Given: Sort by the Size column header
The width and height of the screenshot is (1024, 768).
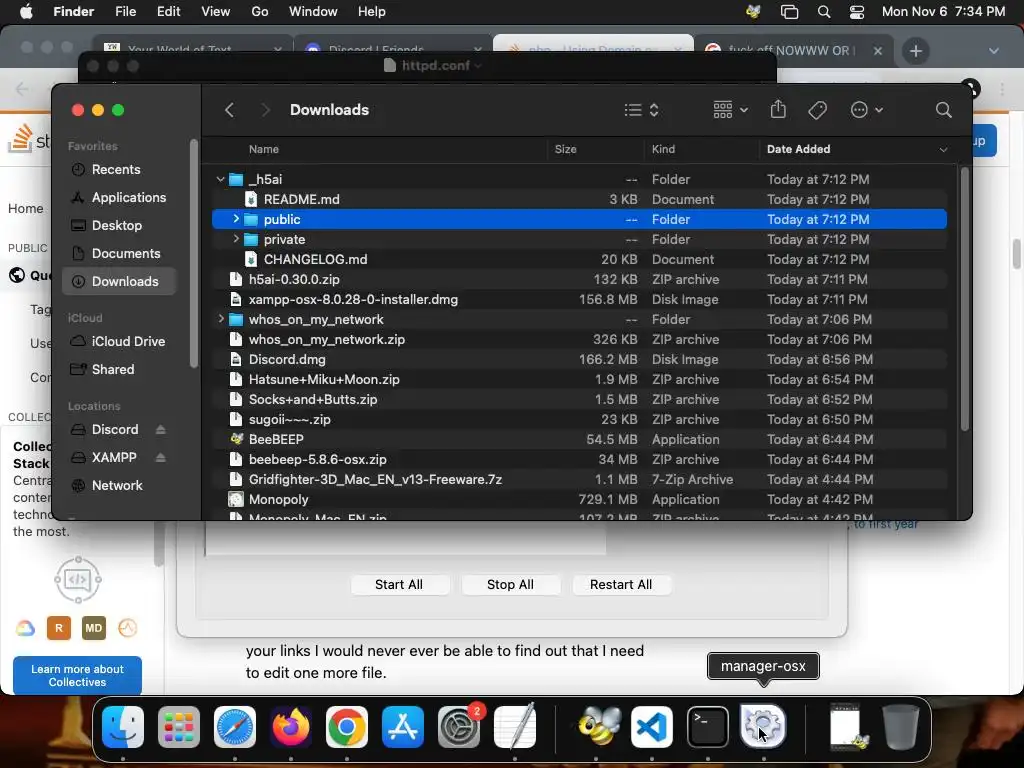Looking at the screenshot, I should coord(566,149).
